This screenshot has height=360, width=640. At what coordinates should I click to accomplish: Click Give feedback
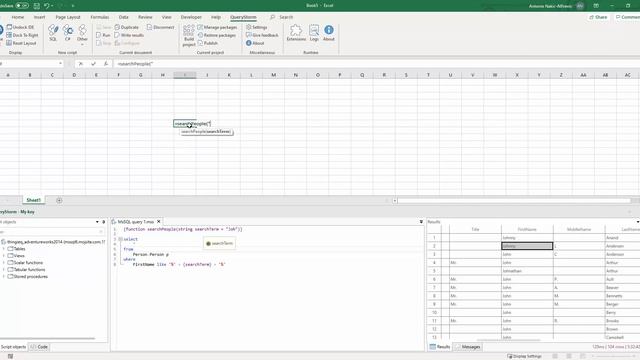tap(262, 35)
